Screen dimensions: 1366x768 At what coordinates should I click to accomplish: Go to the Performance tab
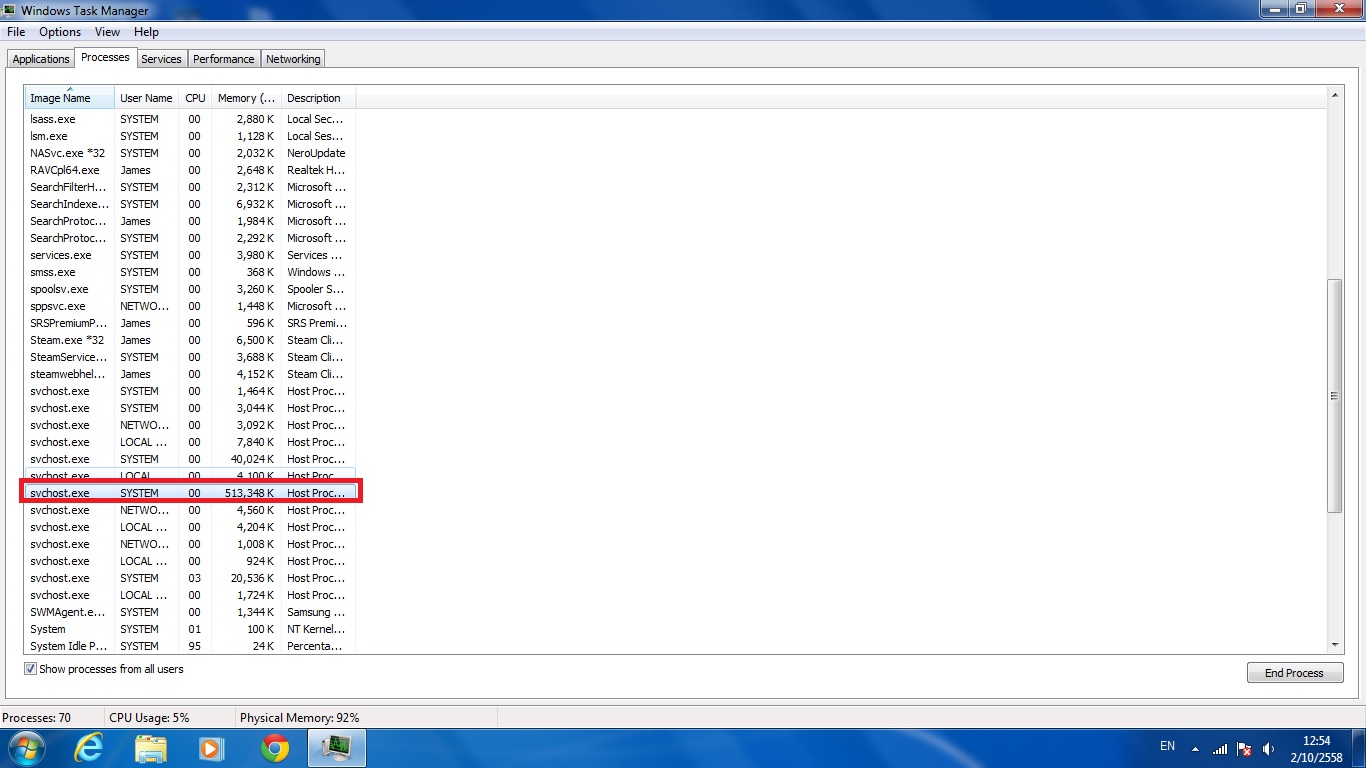224,59
